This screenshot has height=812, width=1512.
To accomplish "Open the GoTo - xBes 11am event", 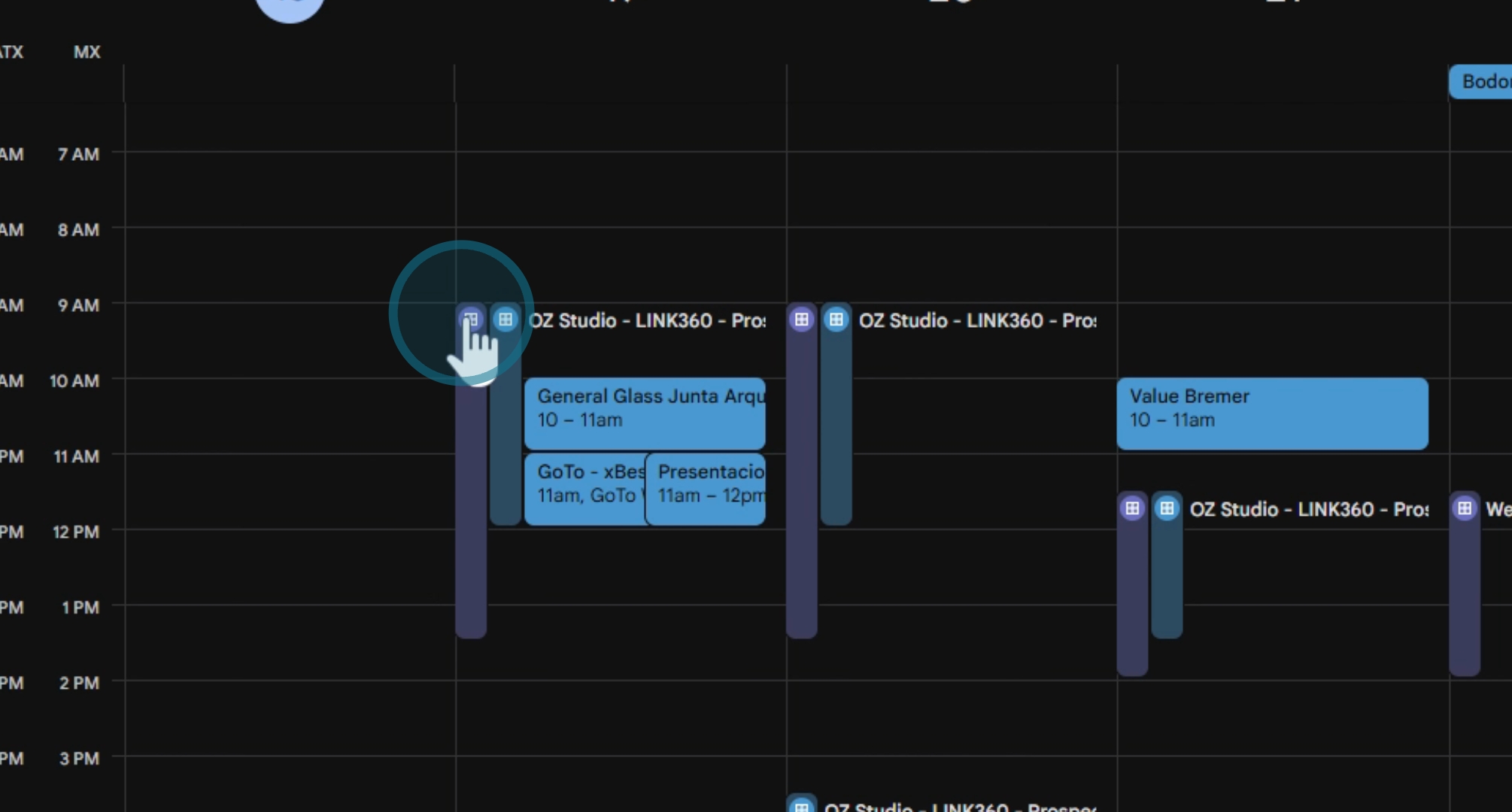I will coord(585,489).
